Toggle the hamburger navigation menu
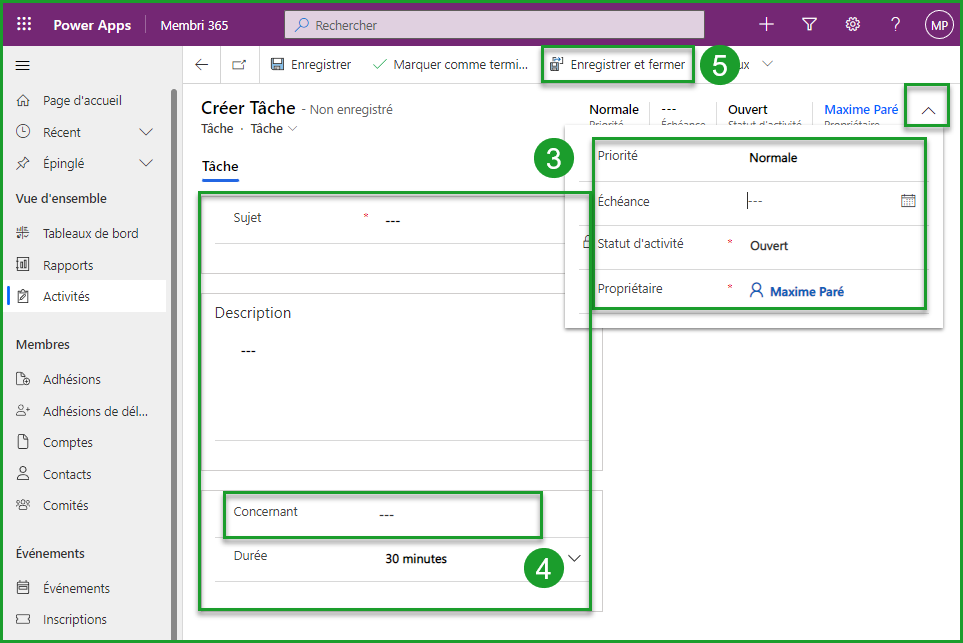Image resolution: width=963 pixels, height=643 pixels. (x=23, y=65)
